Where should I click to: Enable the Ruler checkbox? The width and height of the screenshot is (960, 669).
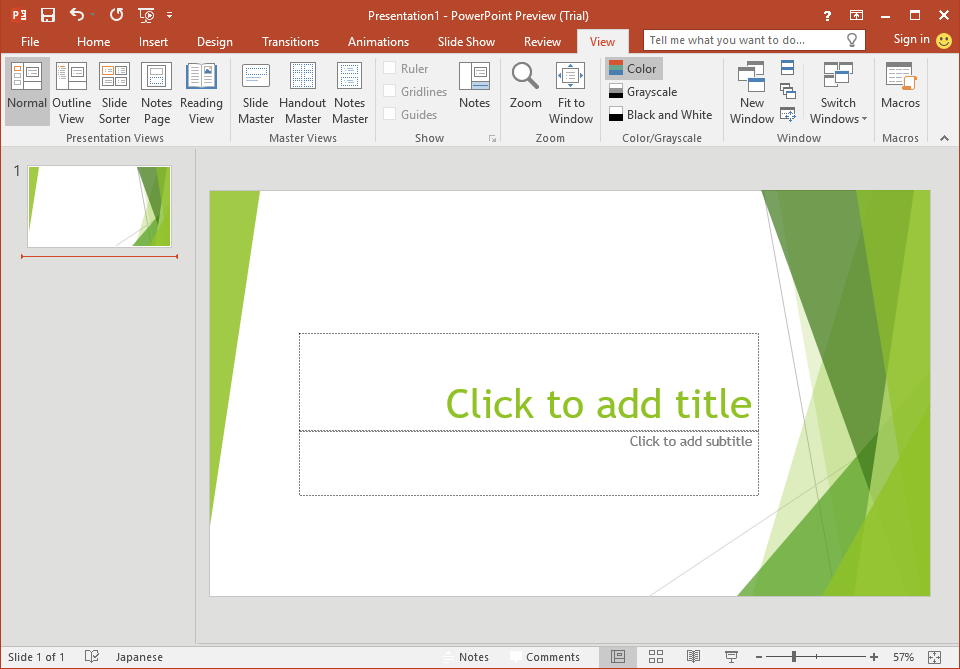[390, 69]
